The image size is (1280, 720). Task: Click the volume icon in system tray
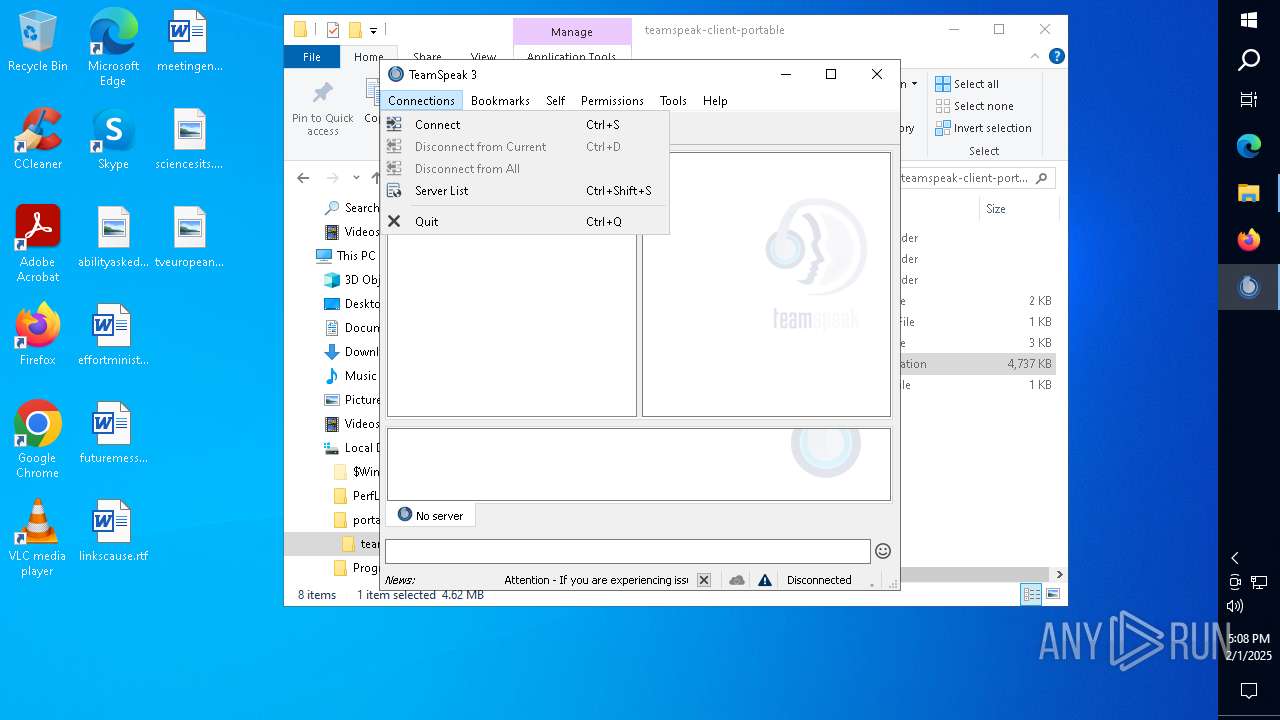click(1235, 606)
